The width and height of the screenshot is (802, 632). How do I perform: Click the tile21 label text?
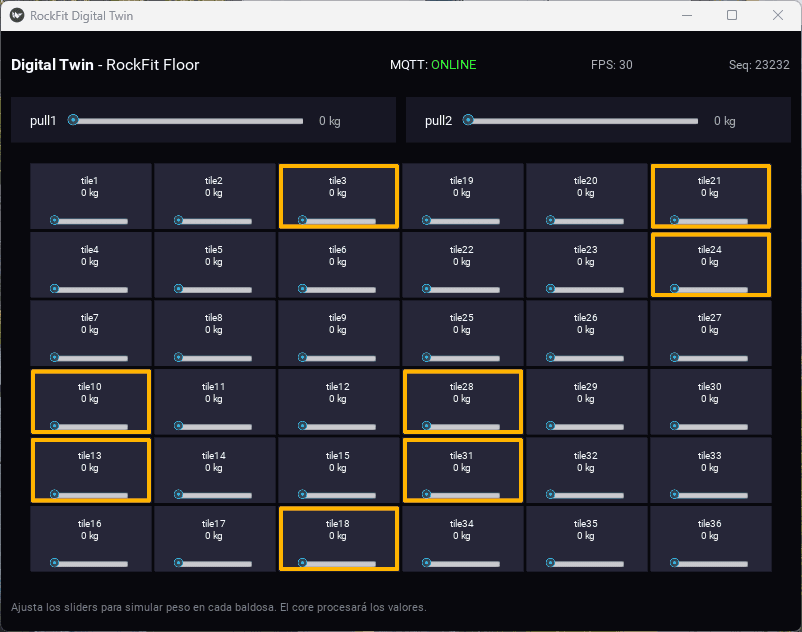coord(709,180)
